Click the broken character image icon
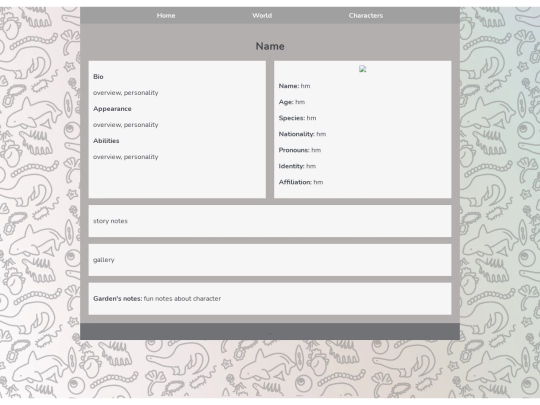Screen dimensions: 540x405 click(363, 69)
